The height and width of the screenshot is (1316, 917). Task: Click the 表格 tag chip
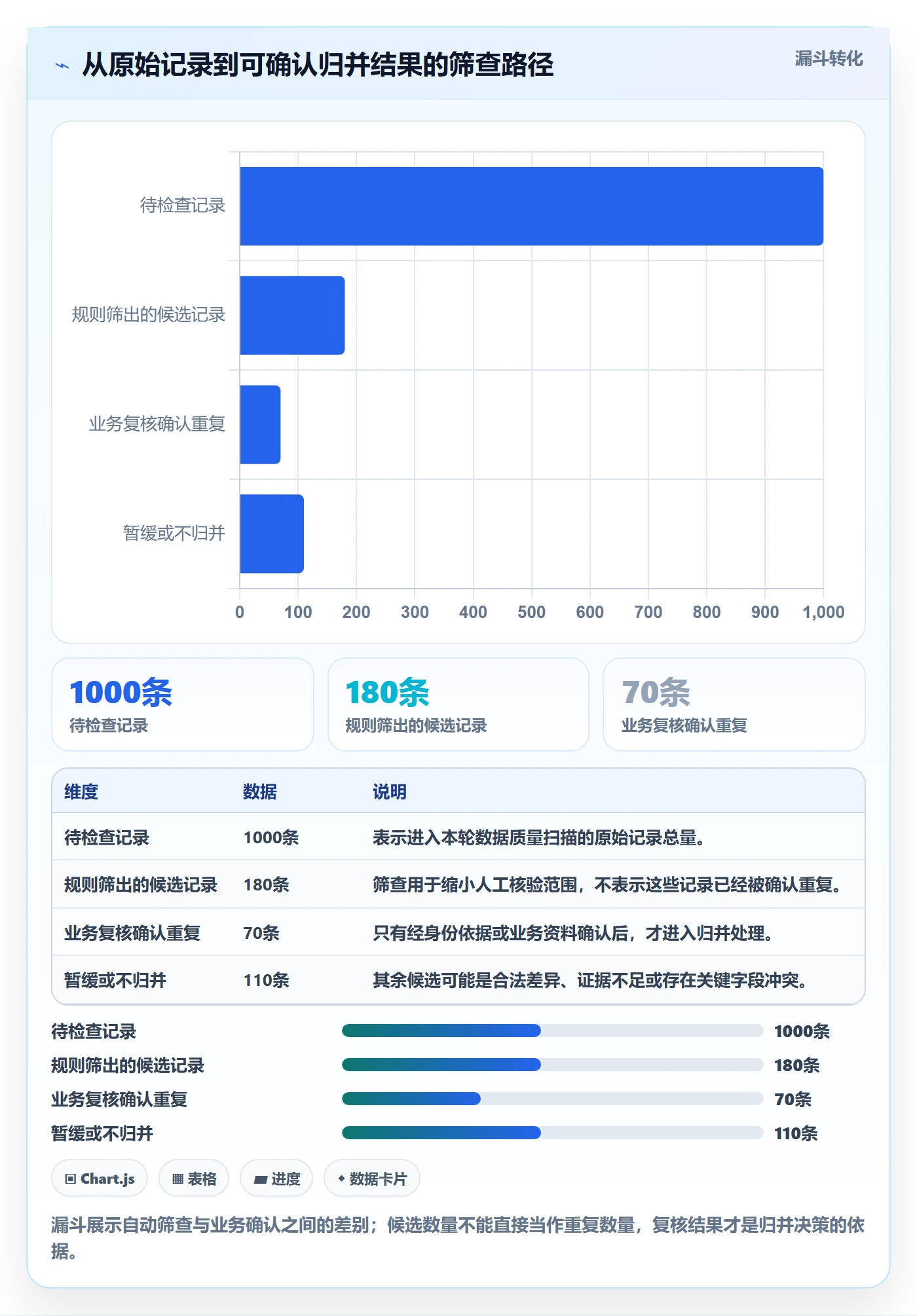tap(194, 1179)
